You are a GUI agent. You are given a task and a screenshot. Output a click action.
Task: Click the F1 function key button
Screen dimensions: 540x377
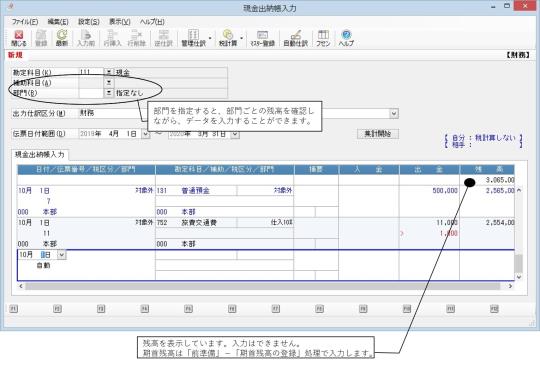pos(13,309)
